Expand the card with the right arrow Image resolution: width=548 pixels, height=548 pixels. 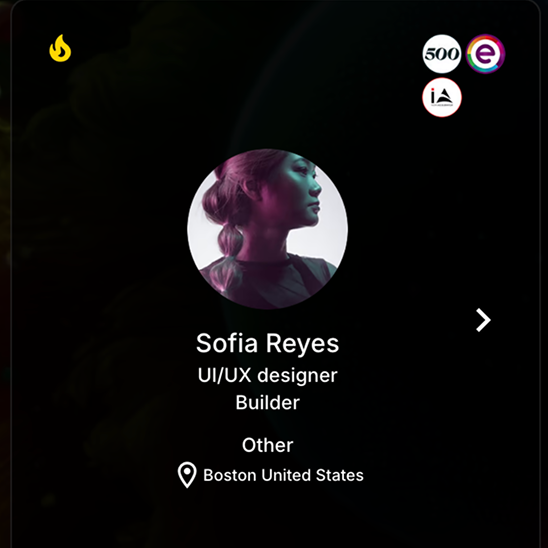(x=483, y=320)
